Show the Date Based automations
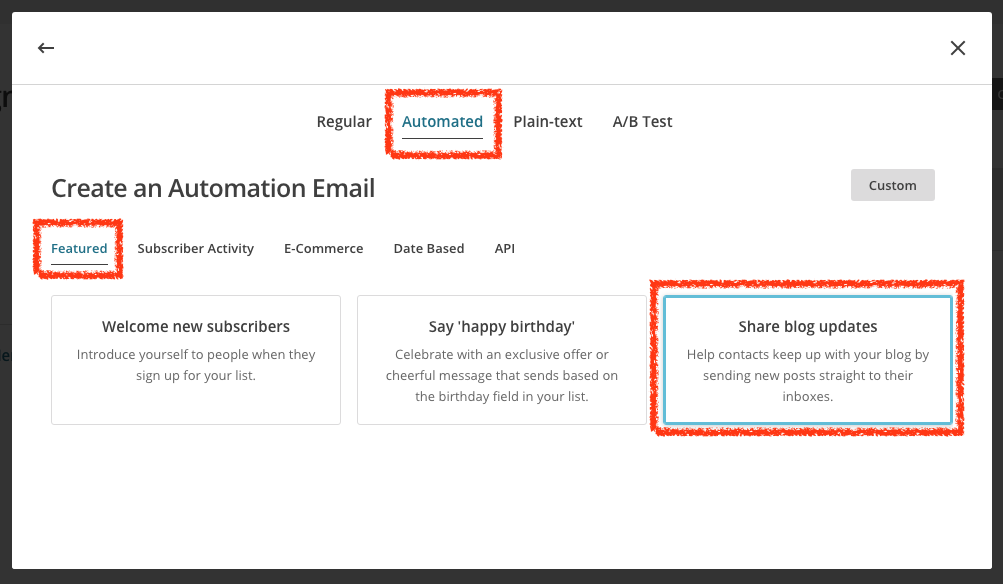Image resolution: width=1003 pixels, height=584 pixels. coord(429,248)
